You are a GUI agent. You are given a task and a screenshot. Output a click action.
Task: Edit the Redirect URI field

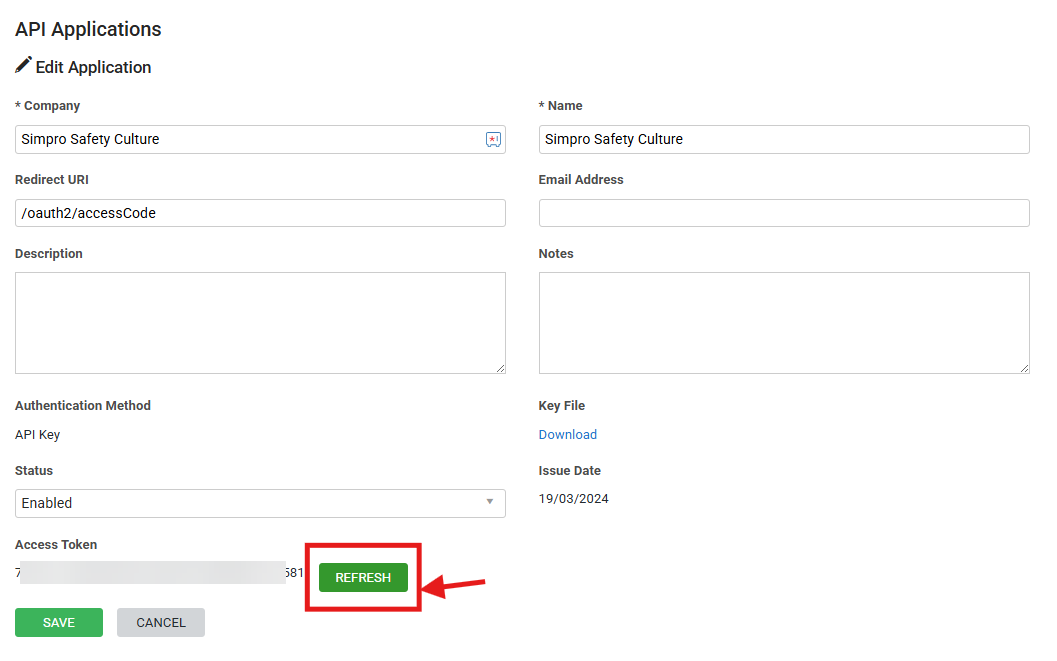click(x=260, y=213)
